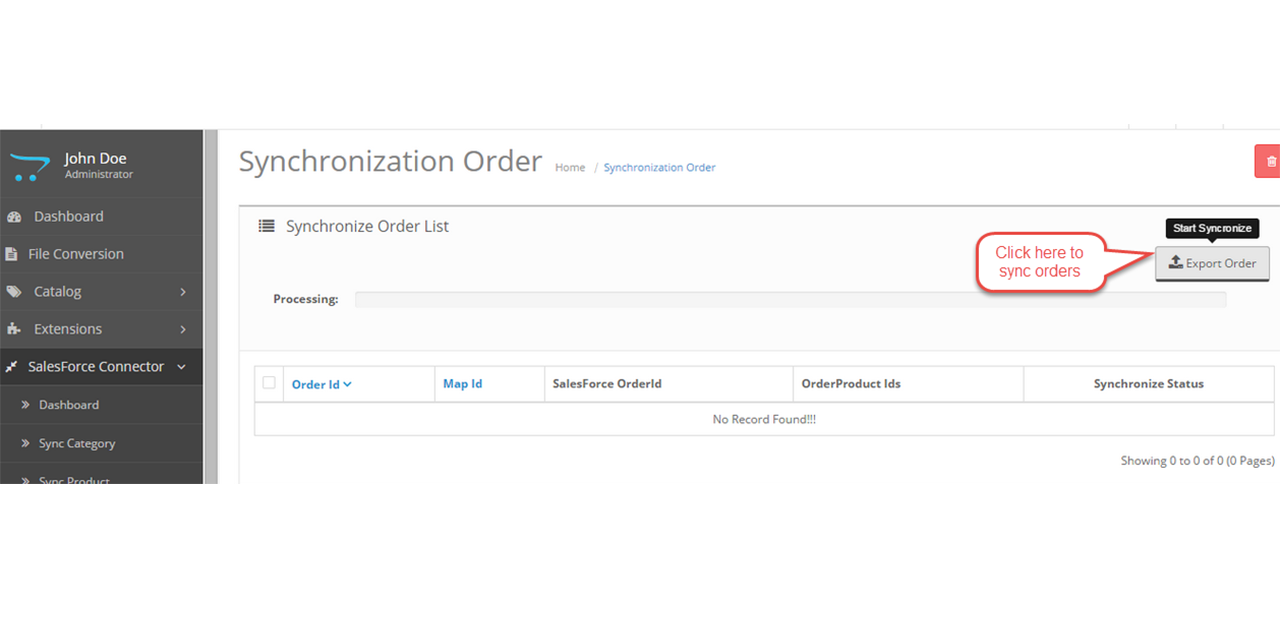Click the Processing progress bar

click(x=790, y=299)
